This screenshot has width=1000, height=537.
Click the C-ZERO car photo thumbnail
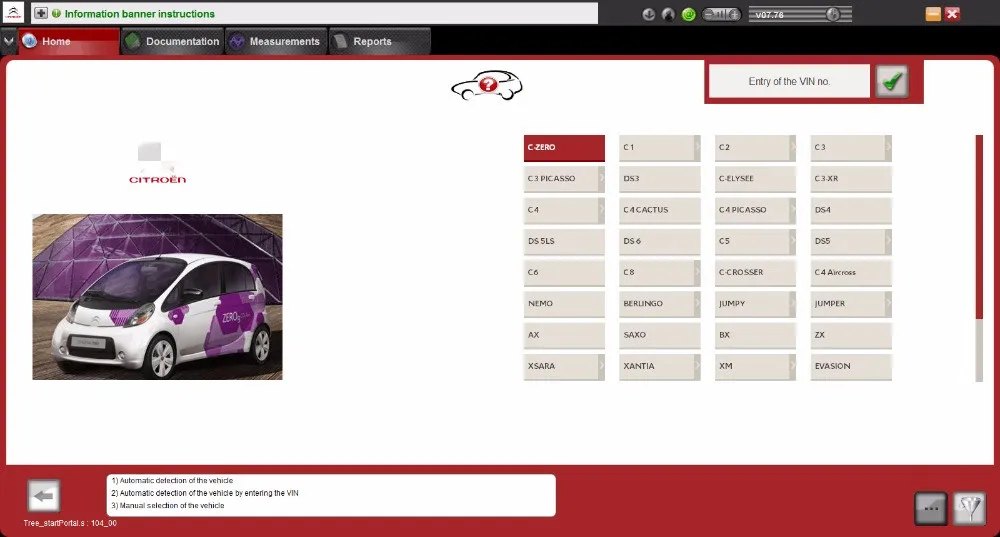point(158,297)
